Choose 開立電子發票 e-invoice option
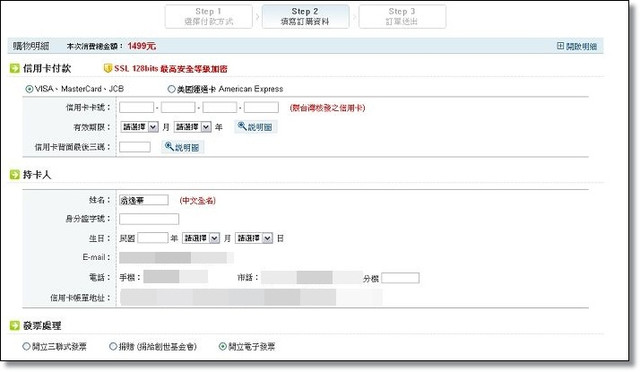640x372 pixels. 222,346
